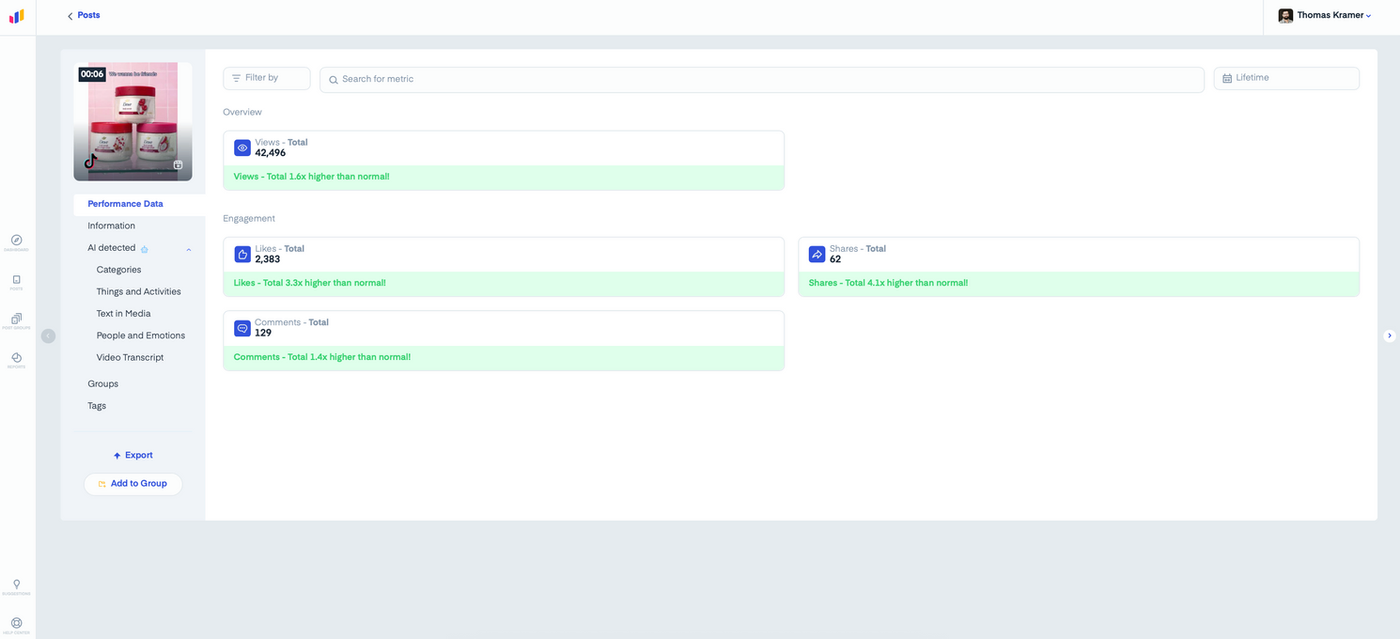Image resolution: width=1400 pixels, height=639 pixels.
Task: Click the app logo at top left
Action: pos(16,16)
